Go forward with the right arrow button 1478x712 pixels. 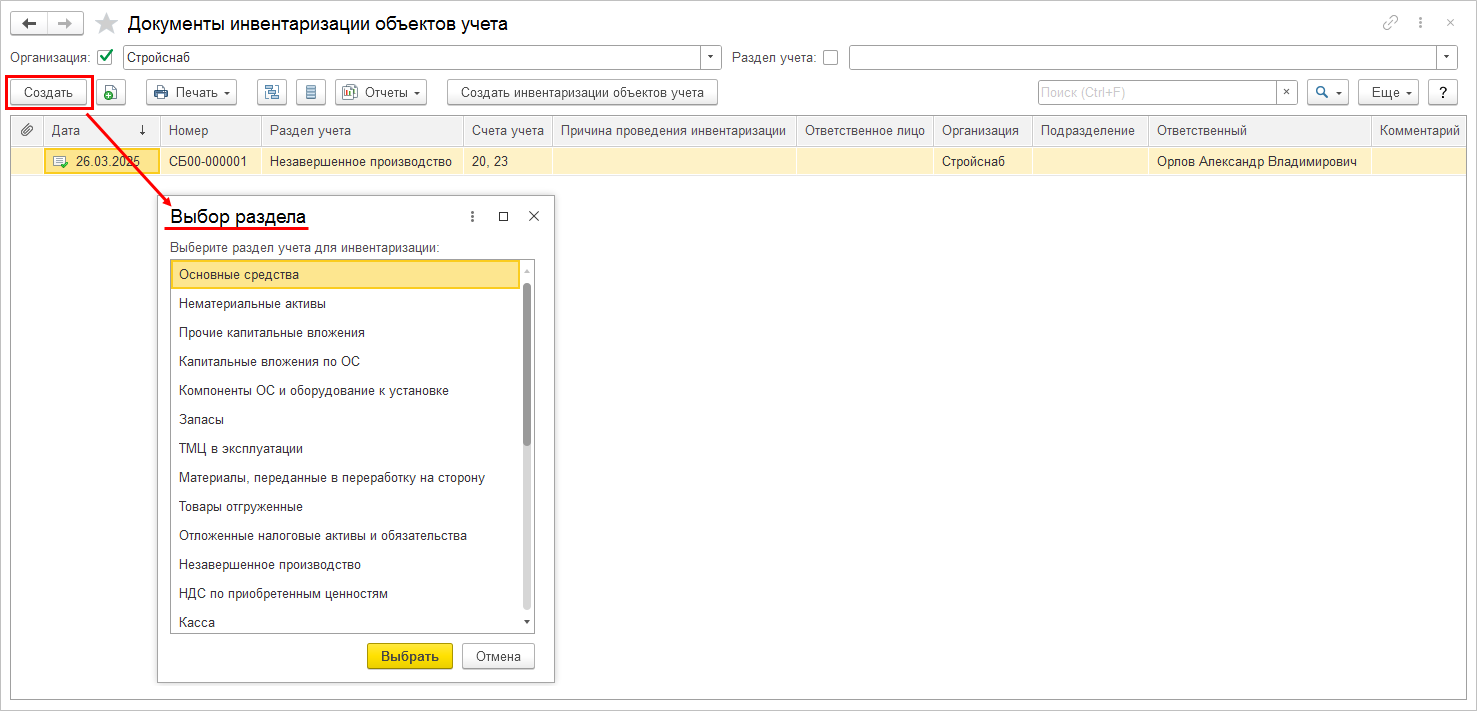point(65,23)
